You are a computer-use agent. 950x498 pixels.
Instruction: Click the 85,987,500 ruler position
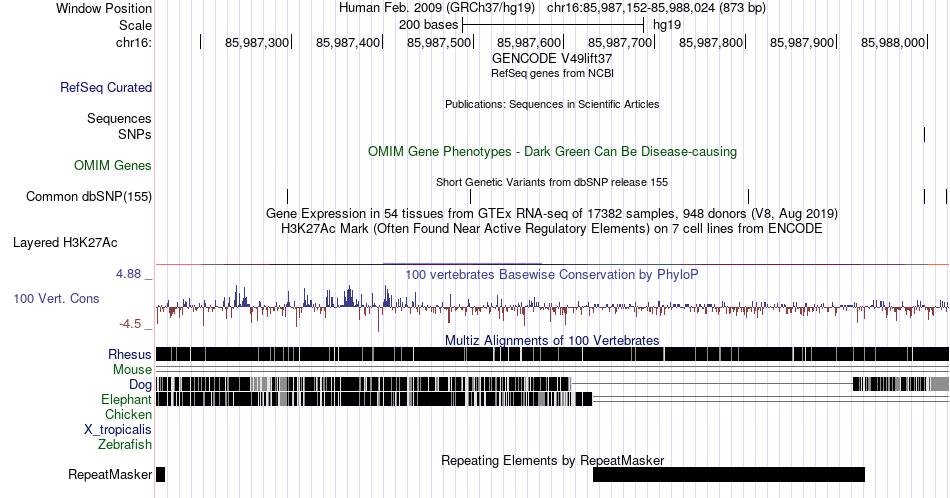tap(439, 42)
